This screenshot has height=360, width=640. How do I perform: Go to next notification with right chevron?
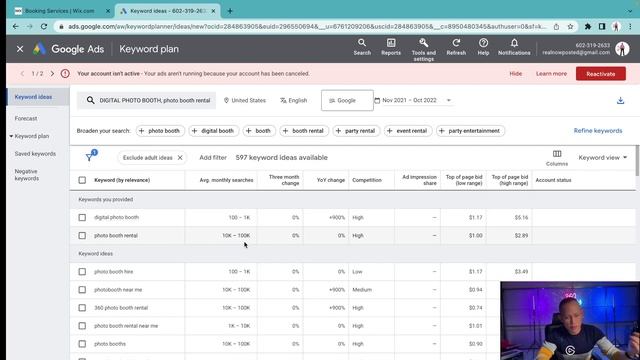pos(52,73)
